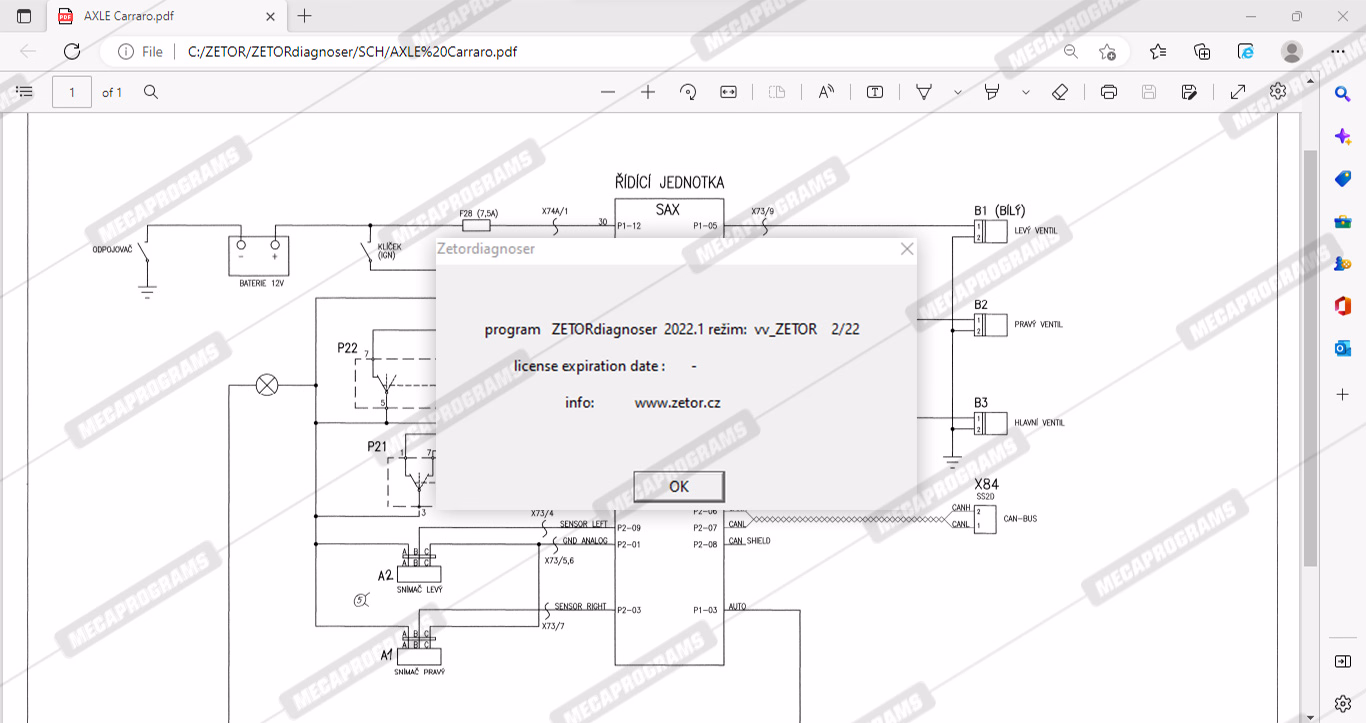Viewport: 1366px width, 723px height.
Task: Click the 'ŘÍDÍCÍ JEDNOTKA' schematic heading
Action: (x=669, y=182)
